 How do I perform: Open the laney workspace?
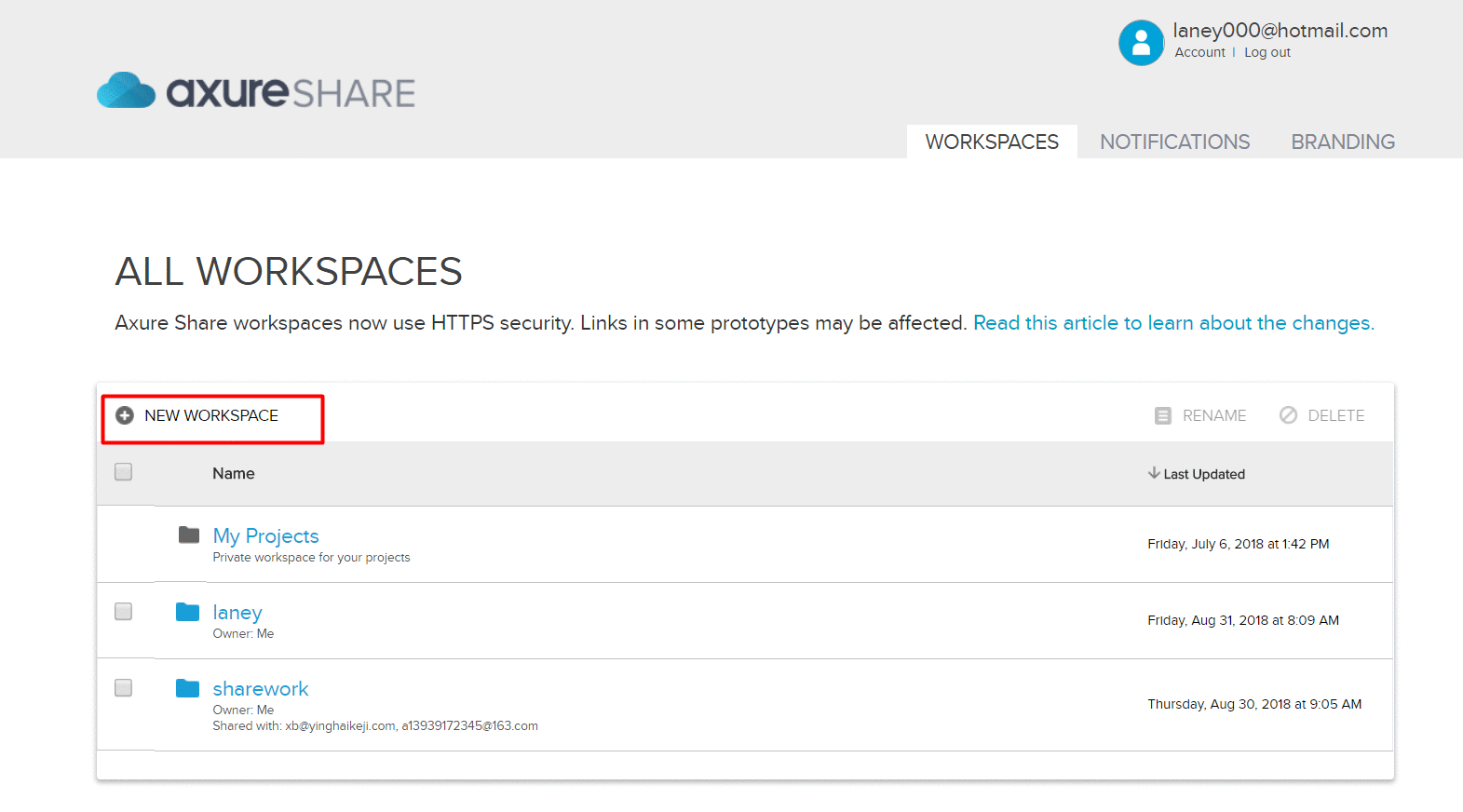[x=237, y=613]
